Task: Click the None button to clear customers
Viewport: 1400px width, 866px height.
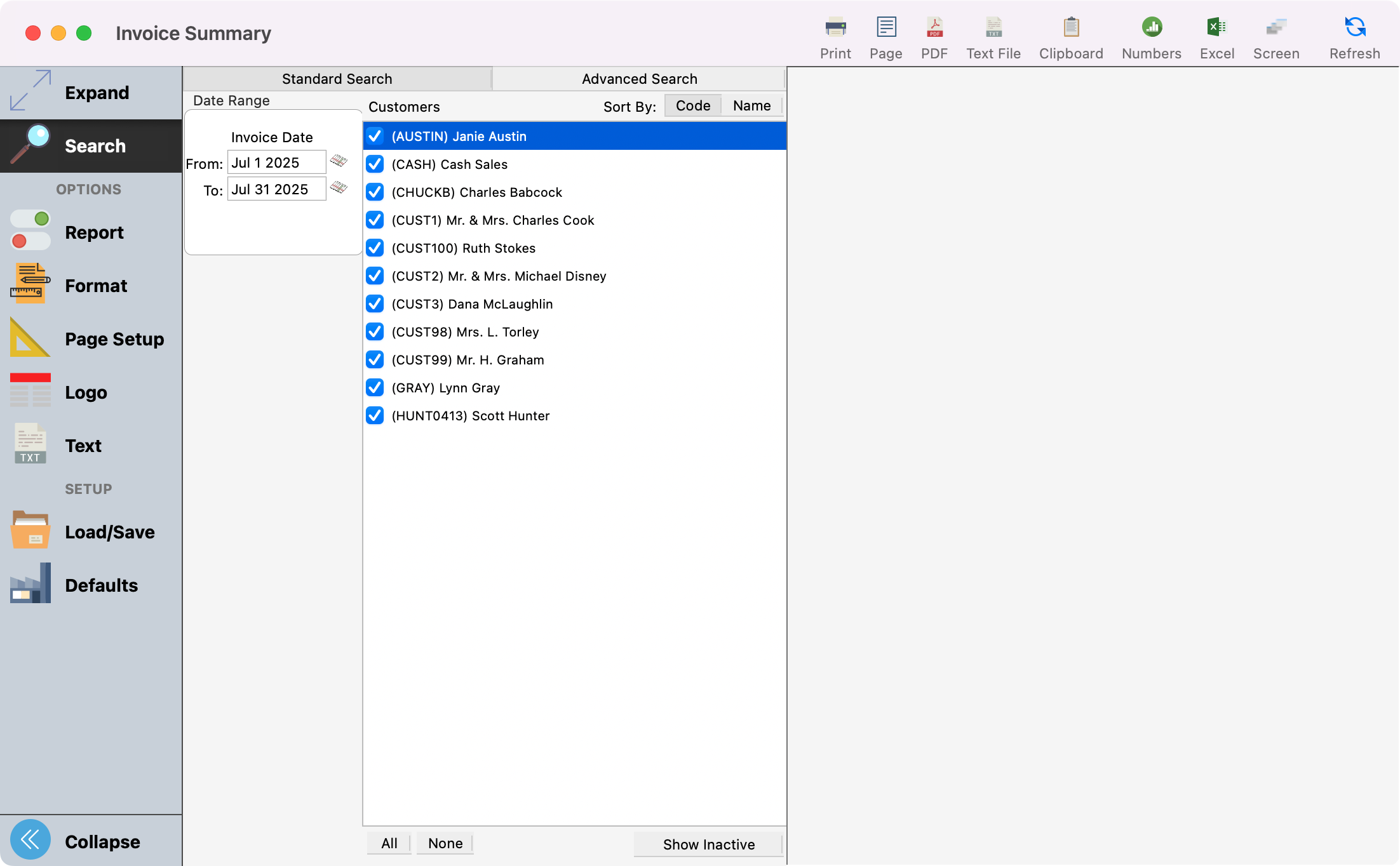Action: click(444, 843)
